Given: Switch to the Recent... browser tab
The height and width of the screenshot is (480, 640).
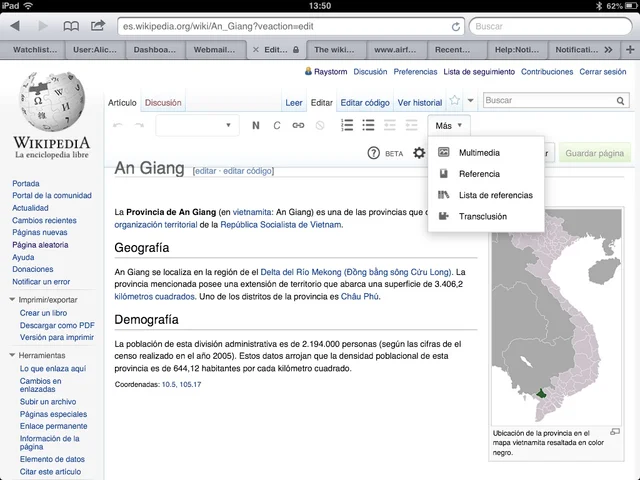Looking at the screenshot, I should coord(452,50).
